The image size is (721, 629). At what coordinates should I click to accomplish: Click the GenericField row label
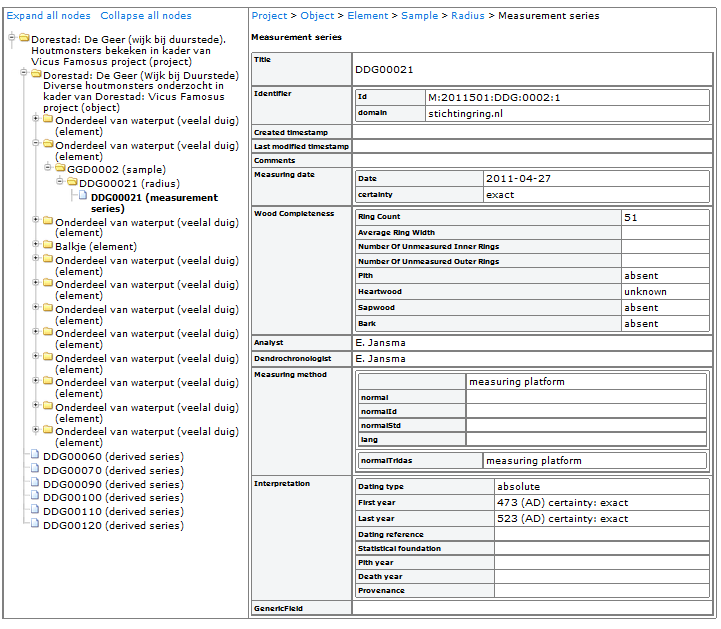coord(278,608)
